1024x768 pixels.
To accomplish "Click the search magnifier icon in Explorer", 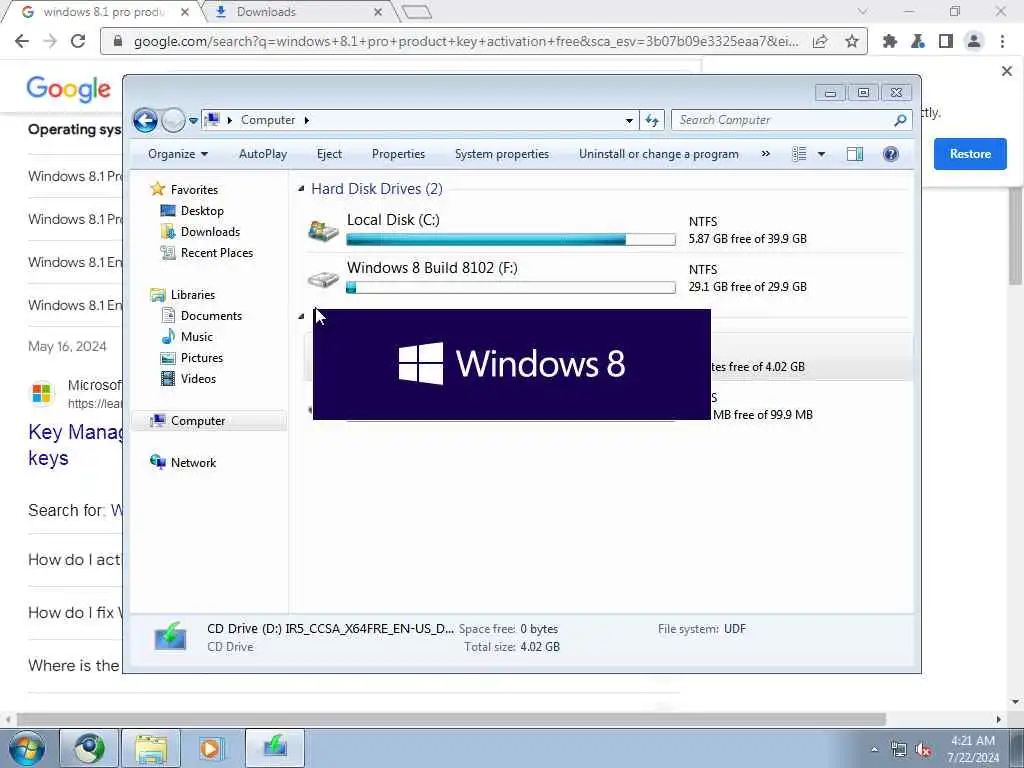I will click(x=901, y=120).
